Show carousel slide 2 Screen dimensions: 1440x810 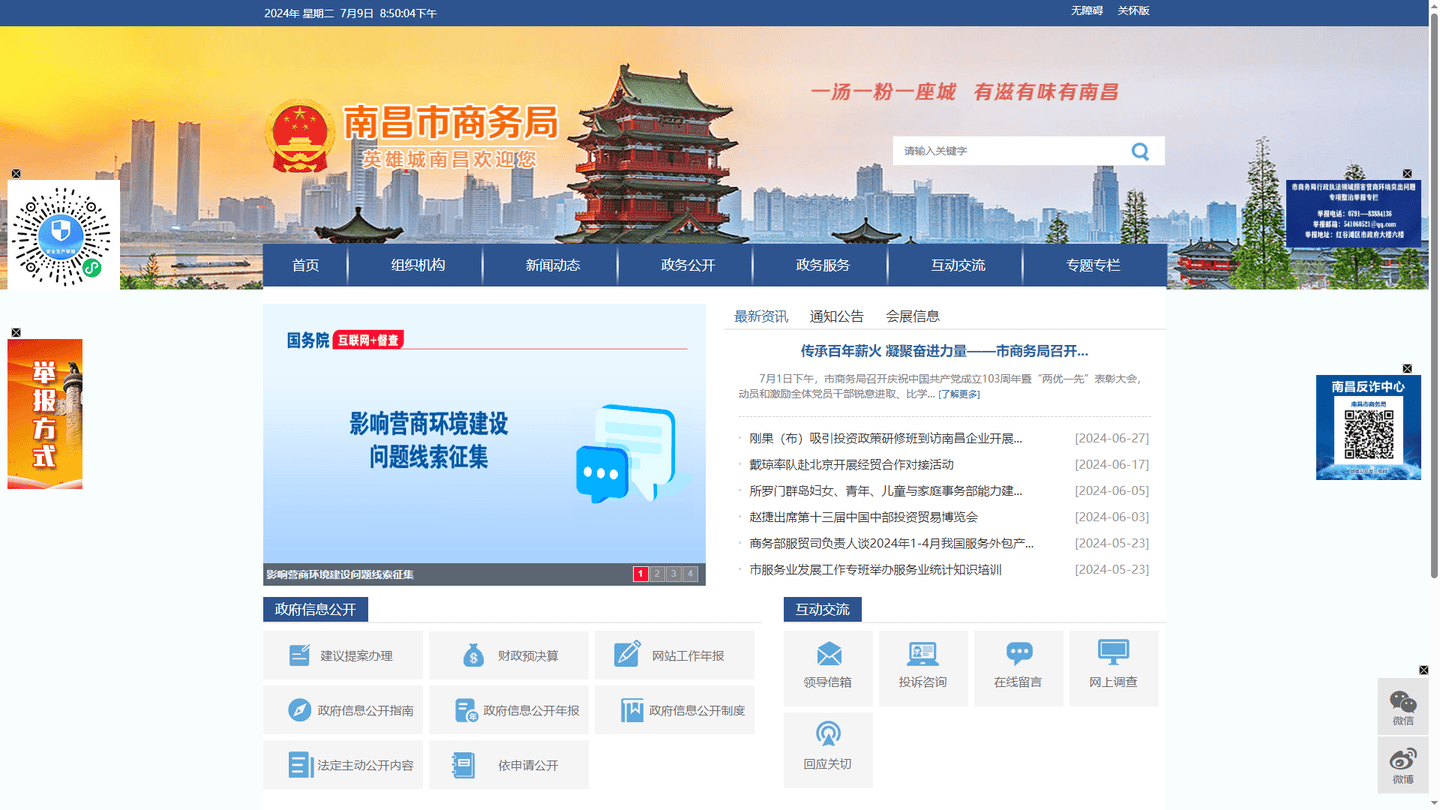click(657, 574)
